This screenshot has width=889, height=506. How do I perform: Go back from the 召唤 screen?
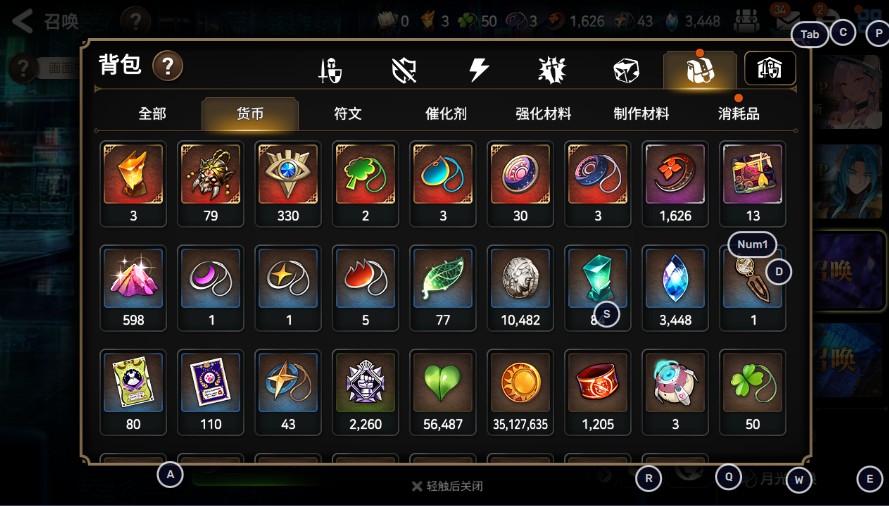(23, 21)
